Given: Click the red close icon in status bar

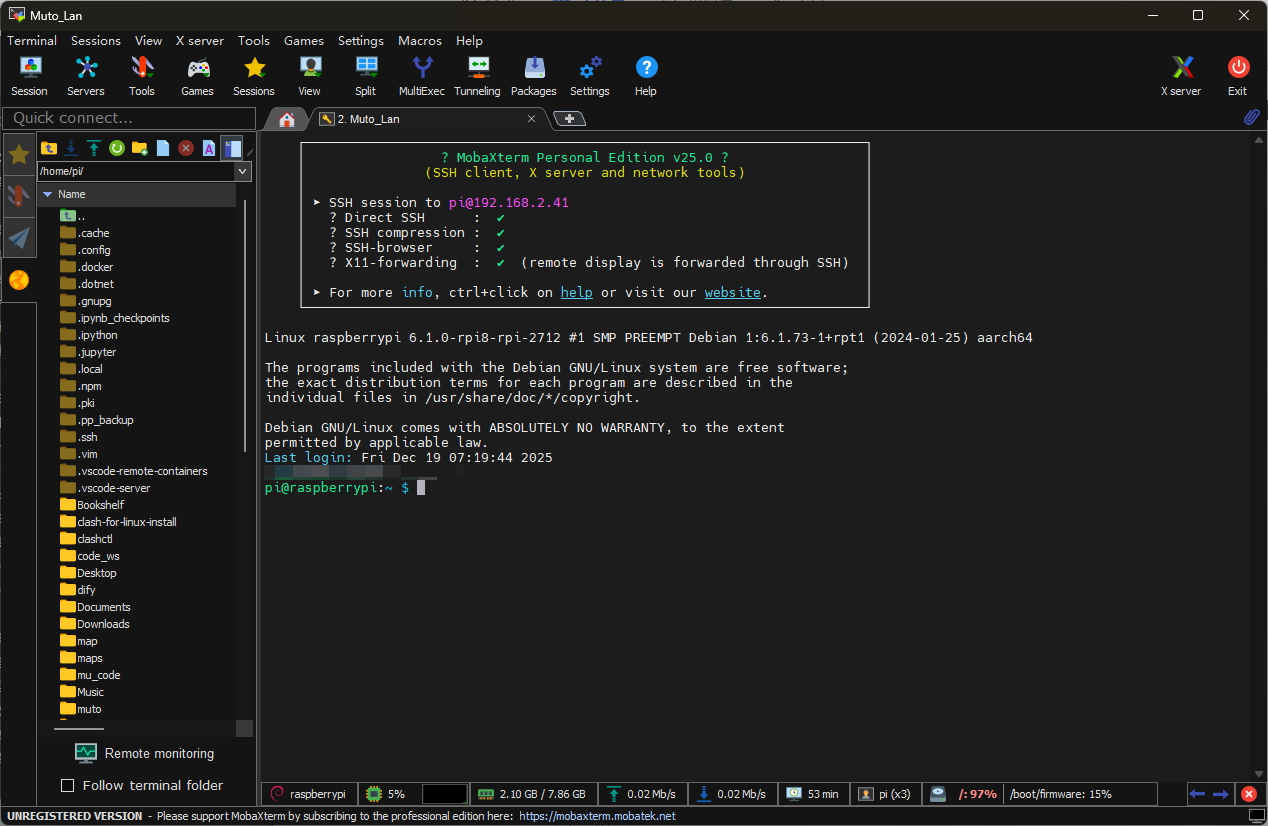Looking at the screenshot, I should (1248, 794).
